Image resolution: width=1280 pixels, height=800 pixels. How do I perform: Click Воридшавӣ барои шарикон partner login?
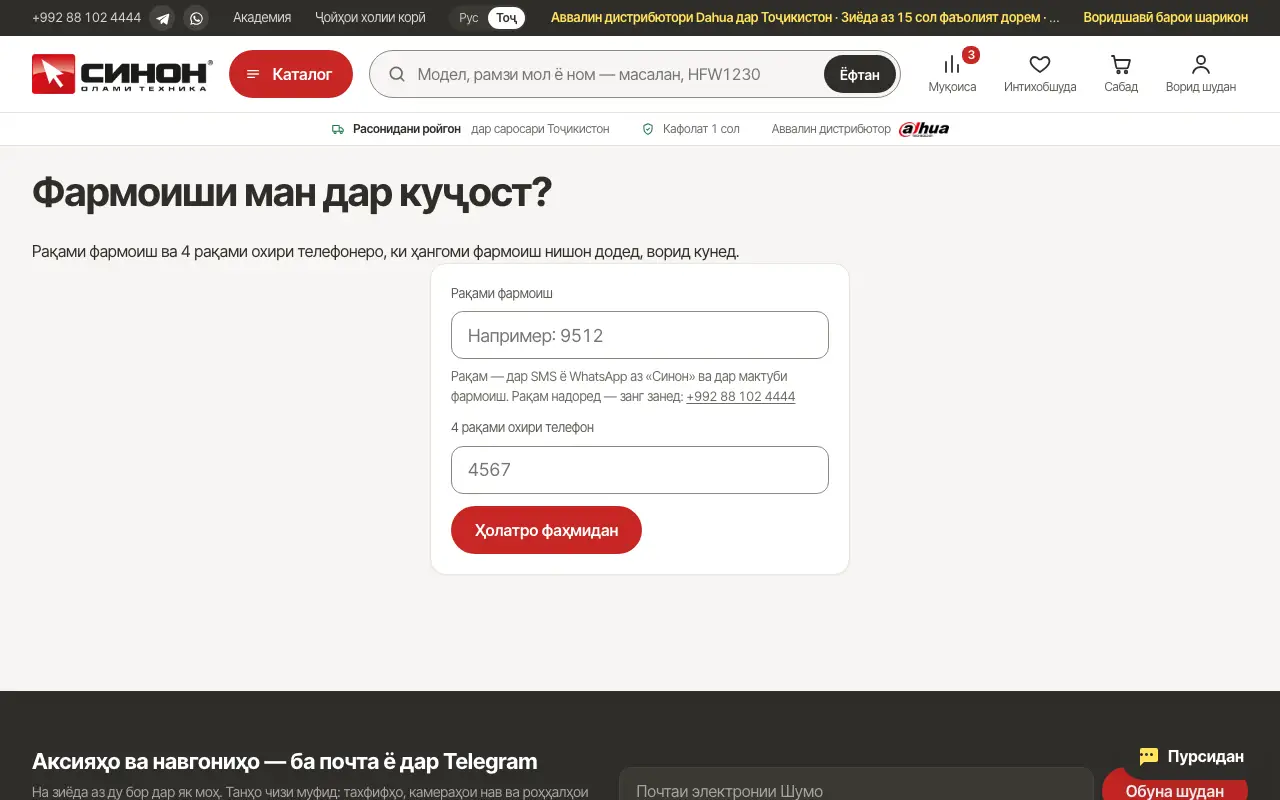(1165, 18)
